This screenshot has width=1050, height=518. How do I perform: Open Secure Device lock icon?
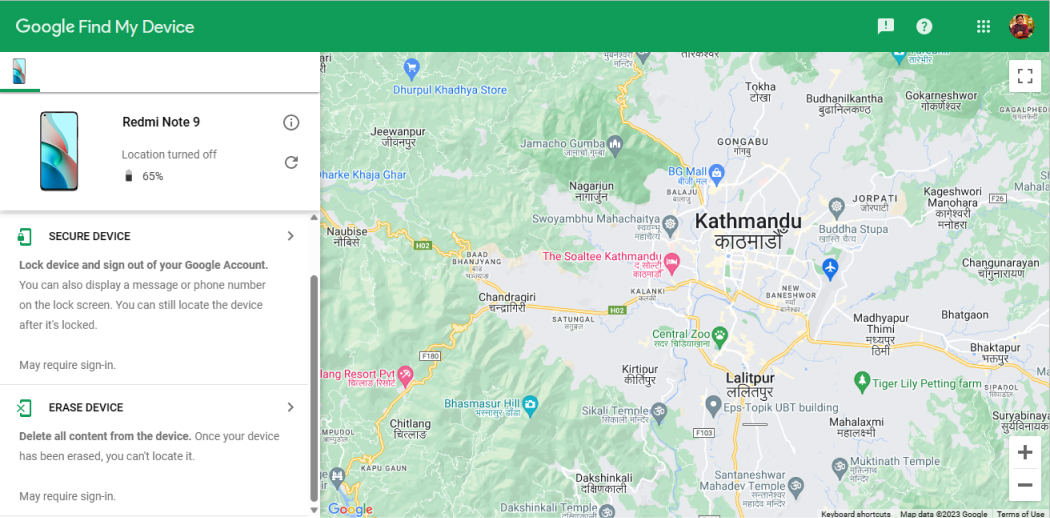(24, 236)
